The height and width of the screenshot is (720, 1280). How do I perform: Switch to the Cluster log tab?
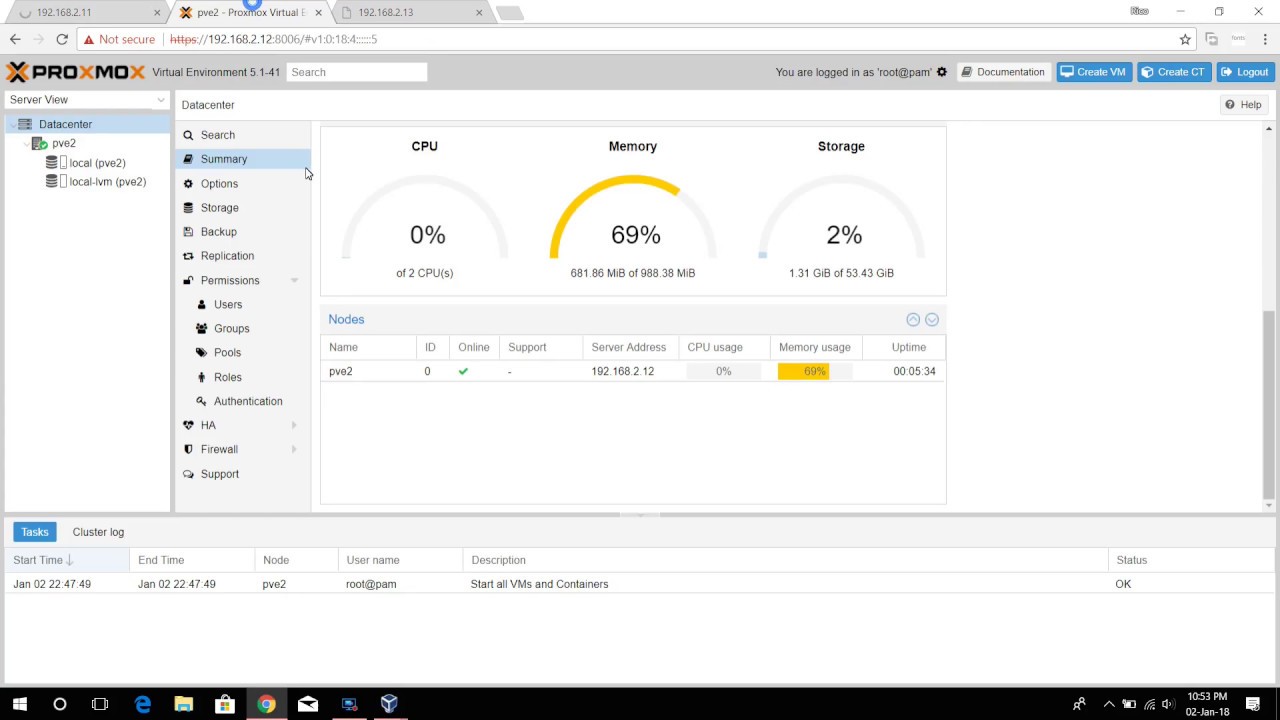coord(98,532)
